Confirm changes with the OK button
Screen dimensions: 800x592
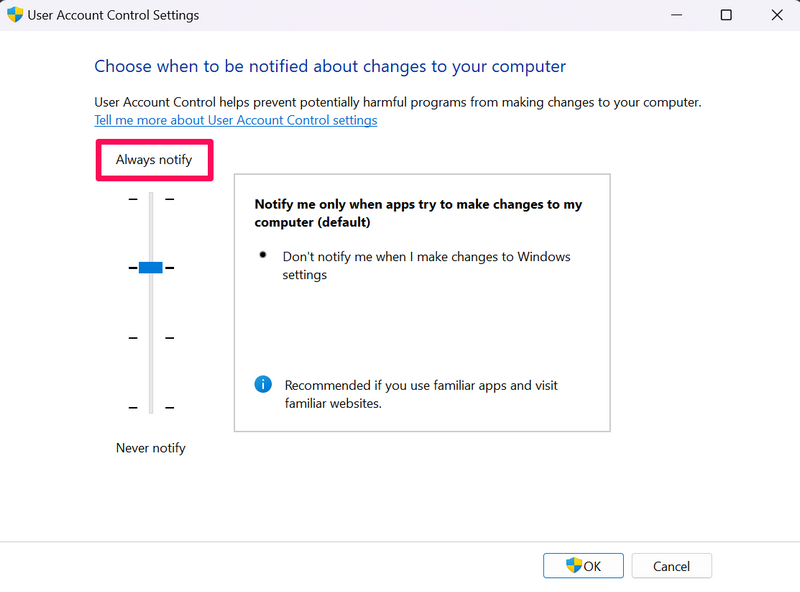(x=583, y=565)
